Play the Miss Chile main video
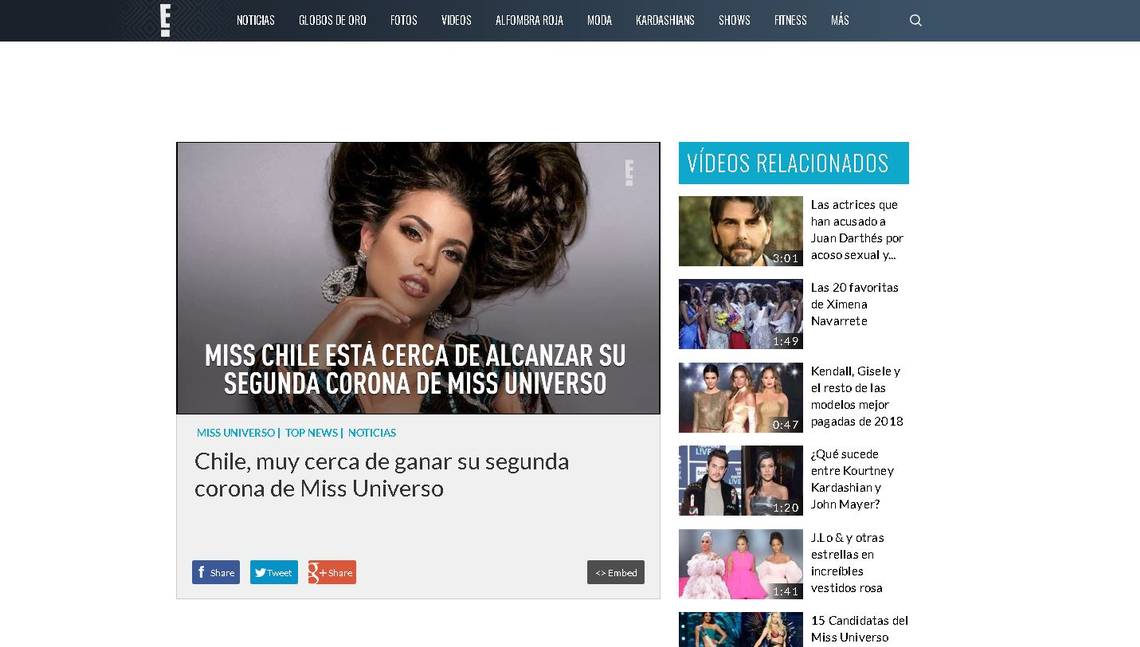Screen dimensions: 1140x647 tap(418, 278)
